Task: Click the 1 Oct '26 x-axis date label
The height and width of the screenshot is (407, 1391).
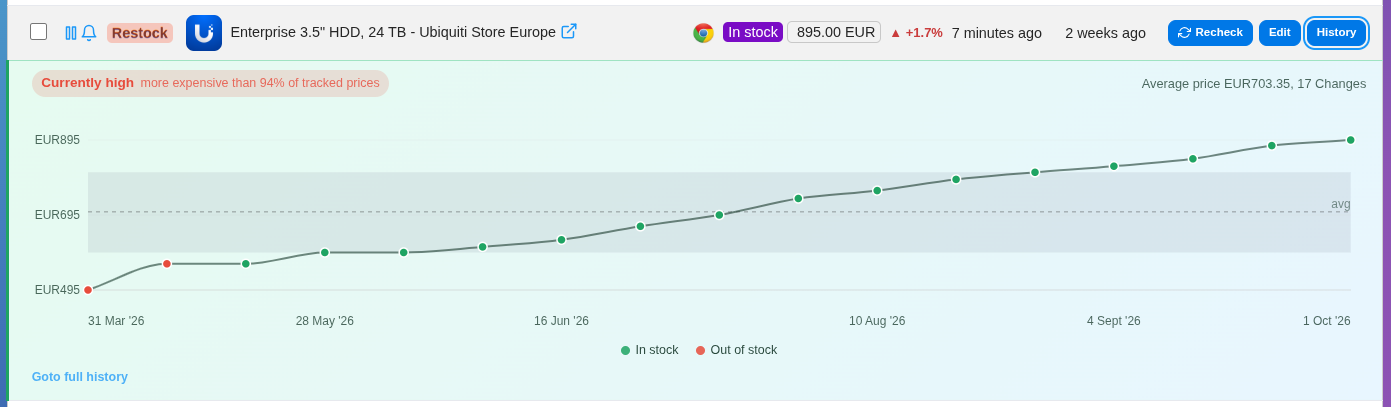Action: pyautogui.click(x=1326, y=321)
